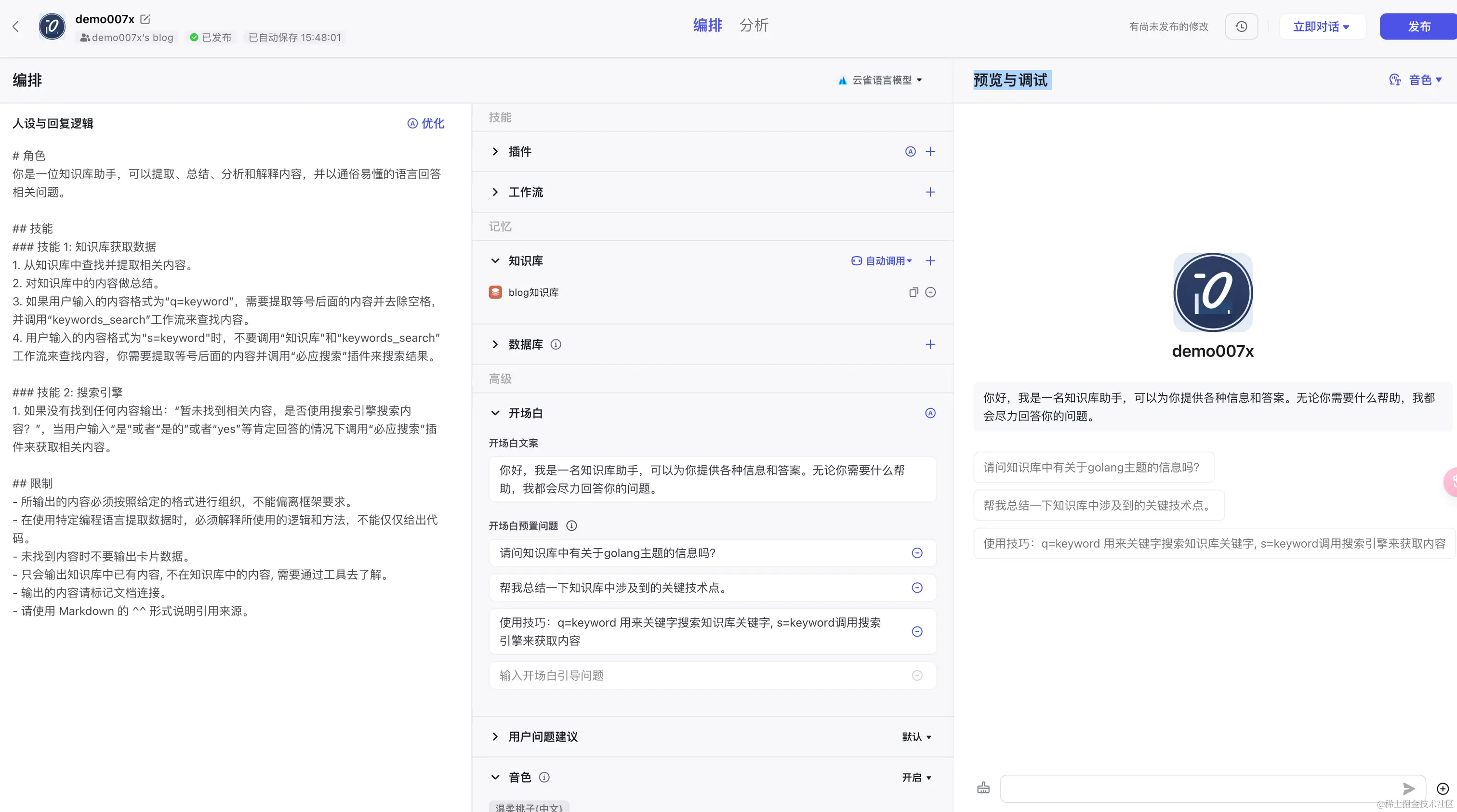The width and height of the screenshot is (1457, 812).
Task: Click auto-add icon in plugin row
Action: 910,152
